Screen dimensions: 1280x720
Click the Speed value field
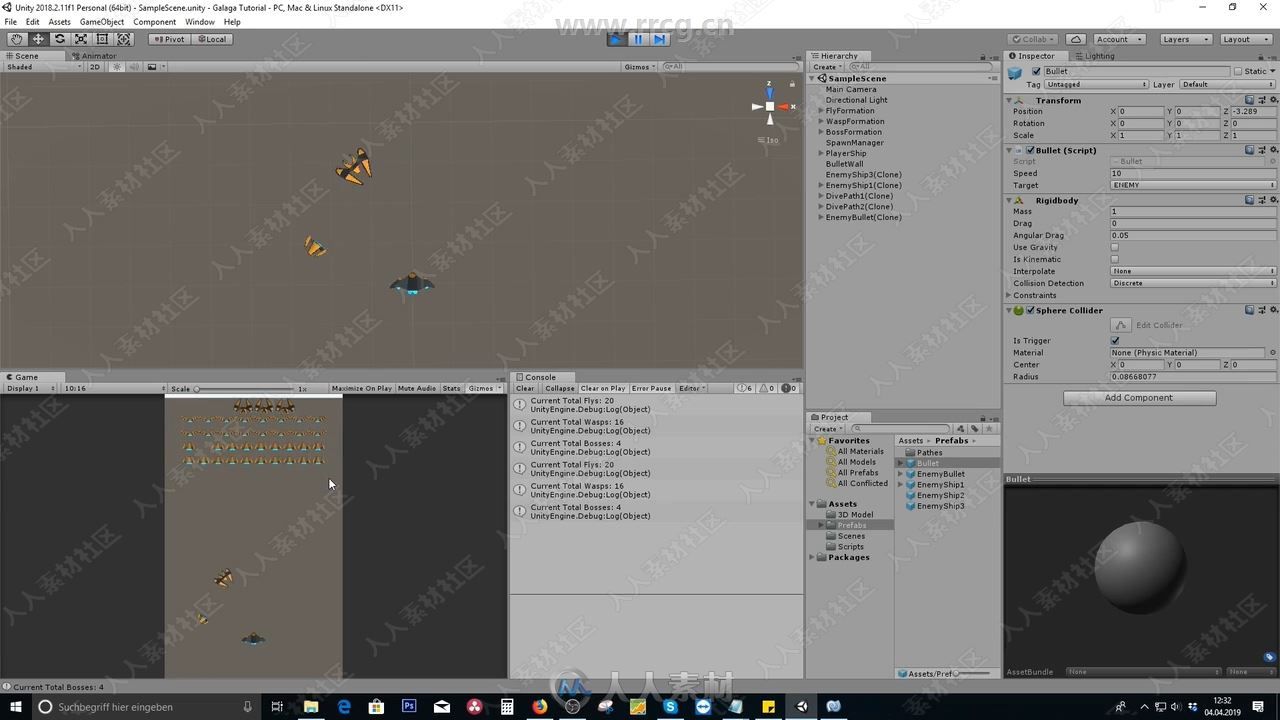click(1193, 173)
